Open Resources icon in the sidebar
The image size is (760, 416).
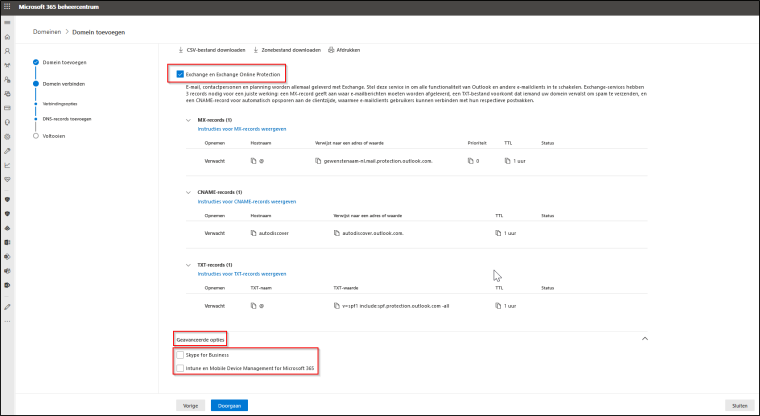tap(7, 94)
